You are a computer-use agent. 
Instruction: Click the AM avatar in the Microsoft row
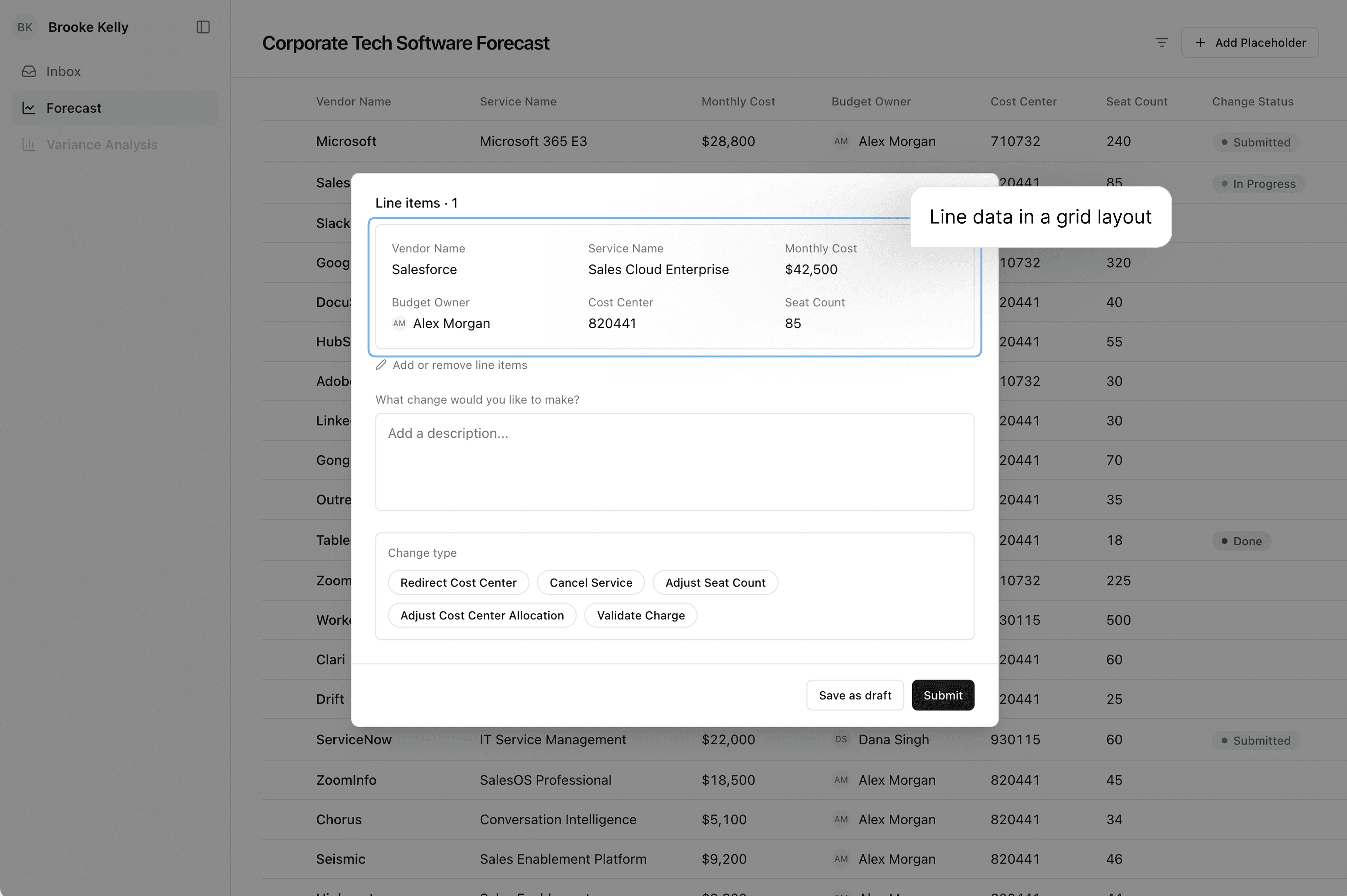841,141
